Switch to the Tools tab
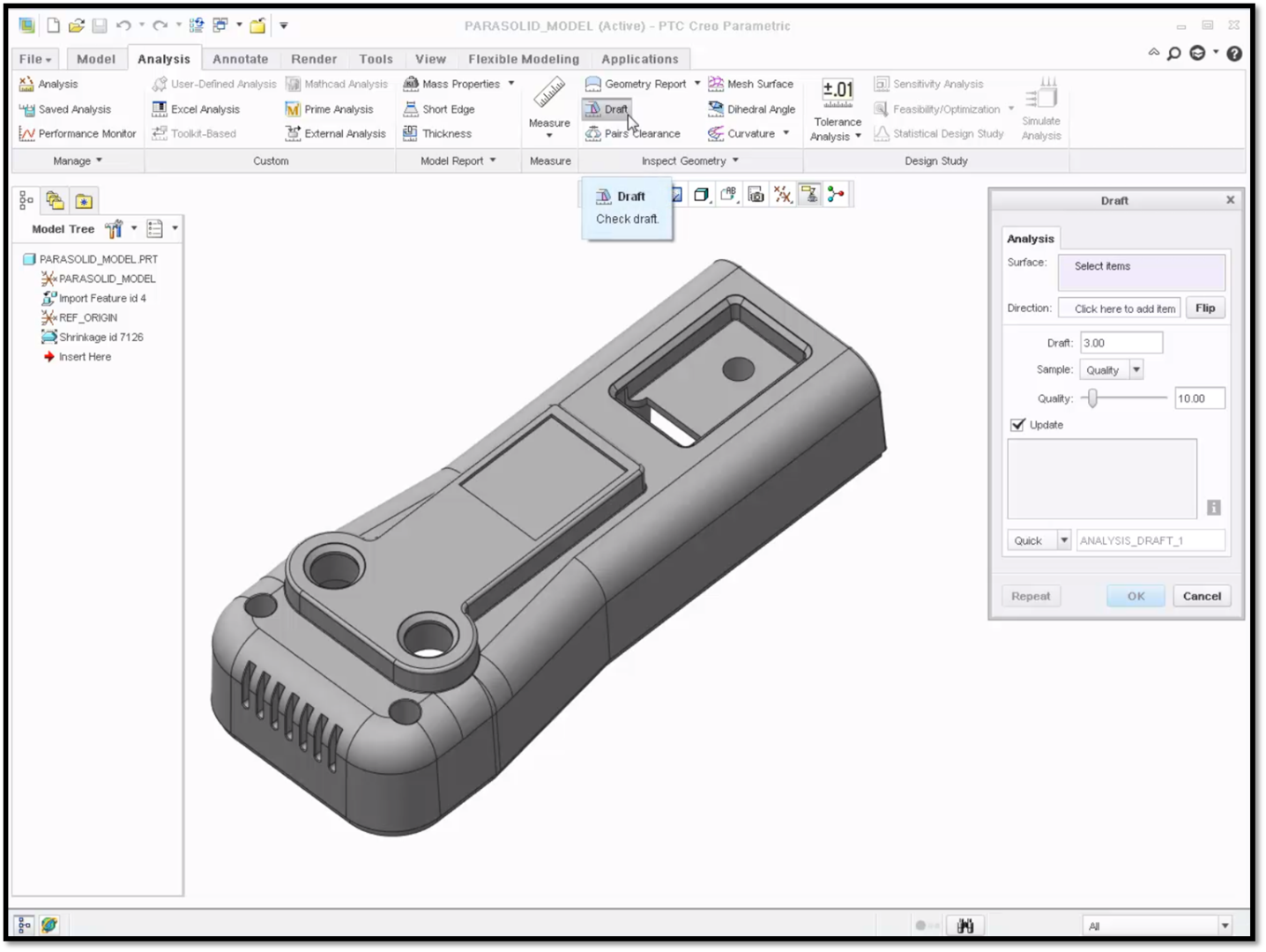This screenshot has height=952, width=1266. pos(376,59)
